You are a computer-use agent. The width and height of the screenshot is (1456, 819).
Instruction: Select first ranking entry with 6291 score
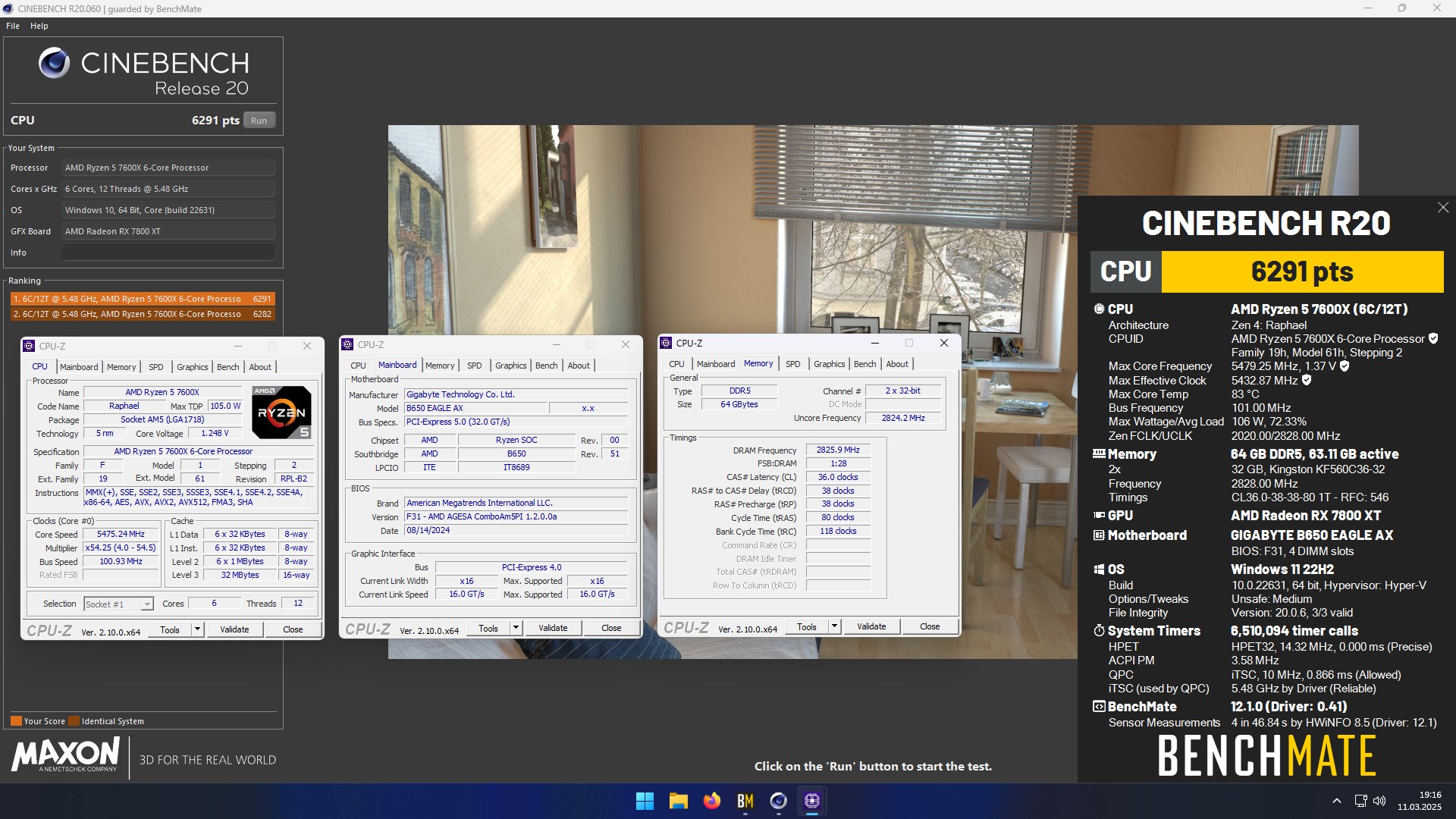[x=143, y=299]
